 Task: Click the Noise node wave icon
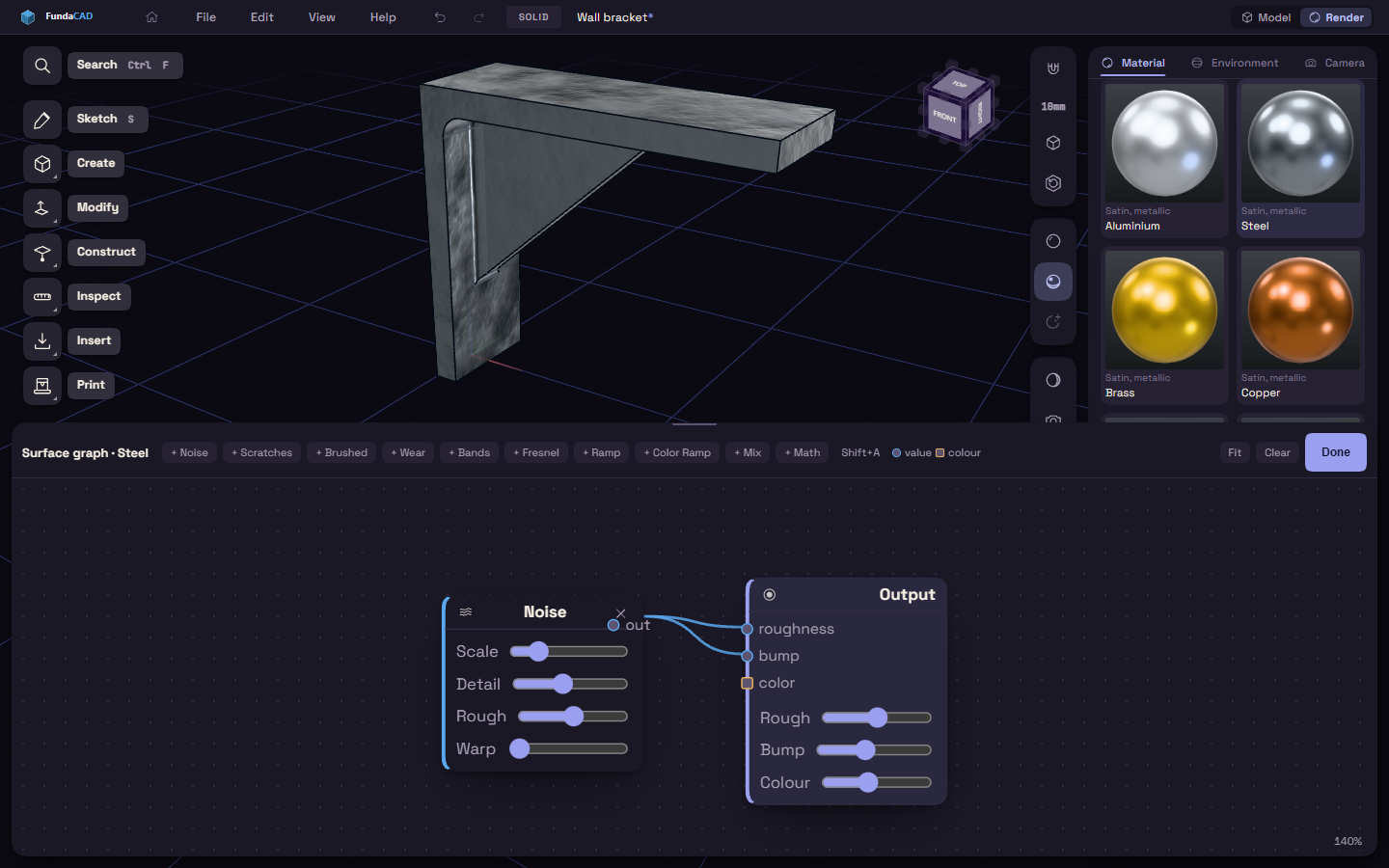click(466, 611)
